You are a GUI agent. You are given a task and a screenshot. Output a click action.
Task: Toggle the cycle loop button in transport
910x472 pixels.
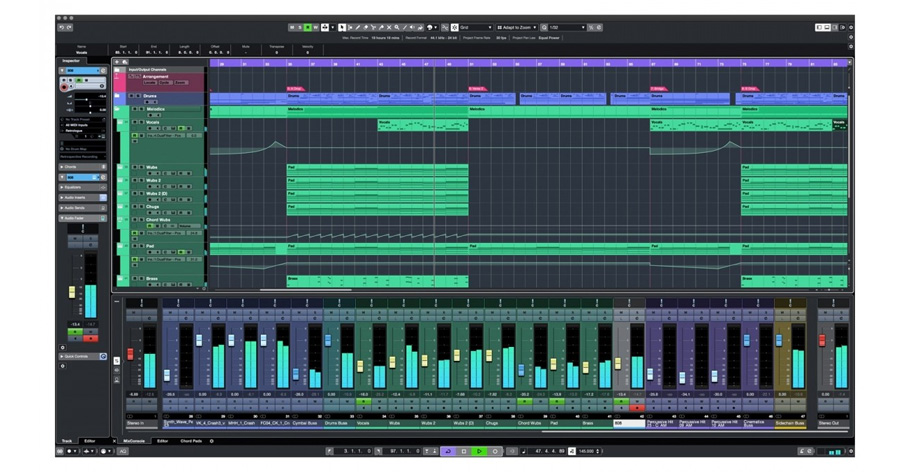tap(448, 451)
